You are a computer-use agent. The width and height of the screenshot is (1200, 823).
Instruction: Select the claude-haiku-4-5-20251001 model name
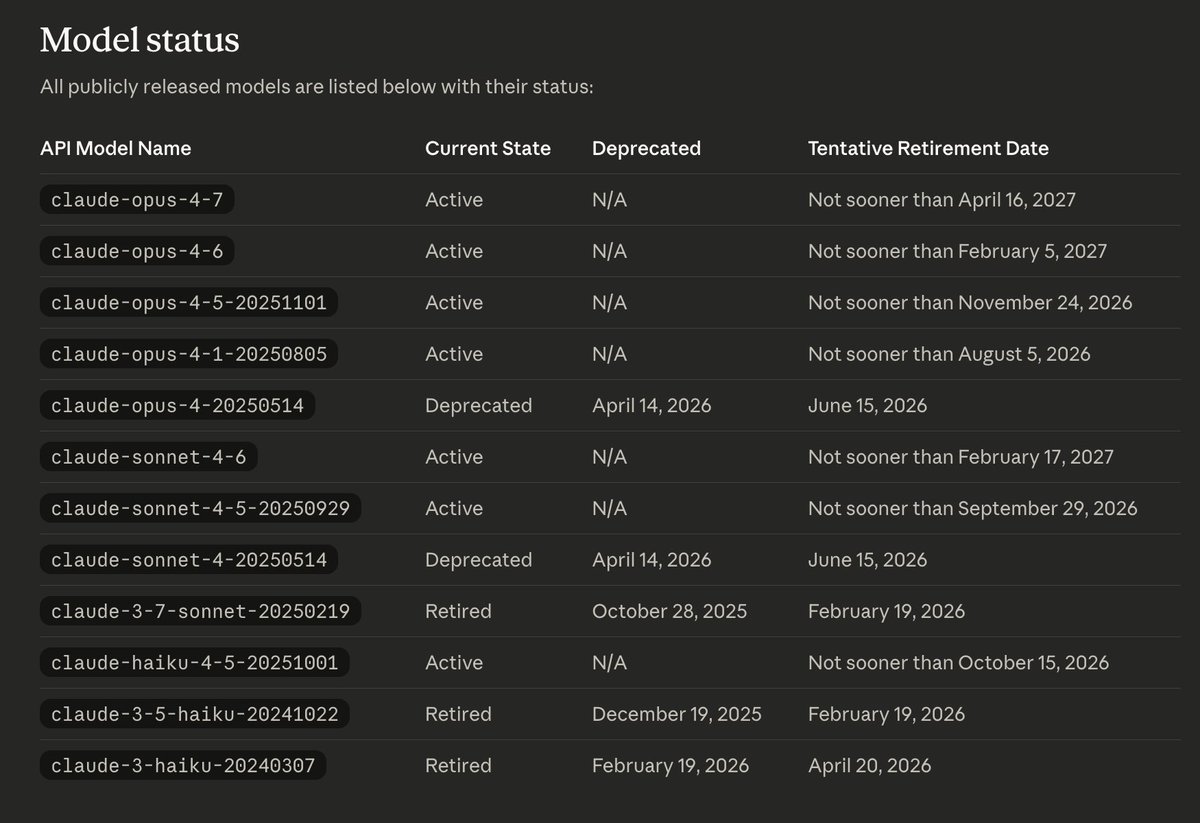(x=195, y=662)
